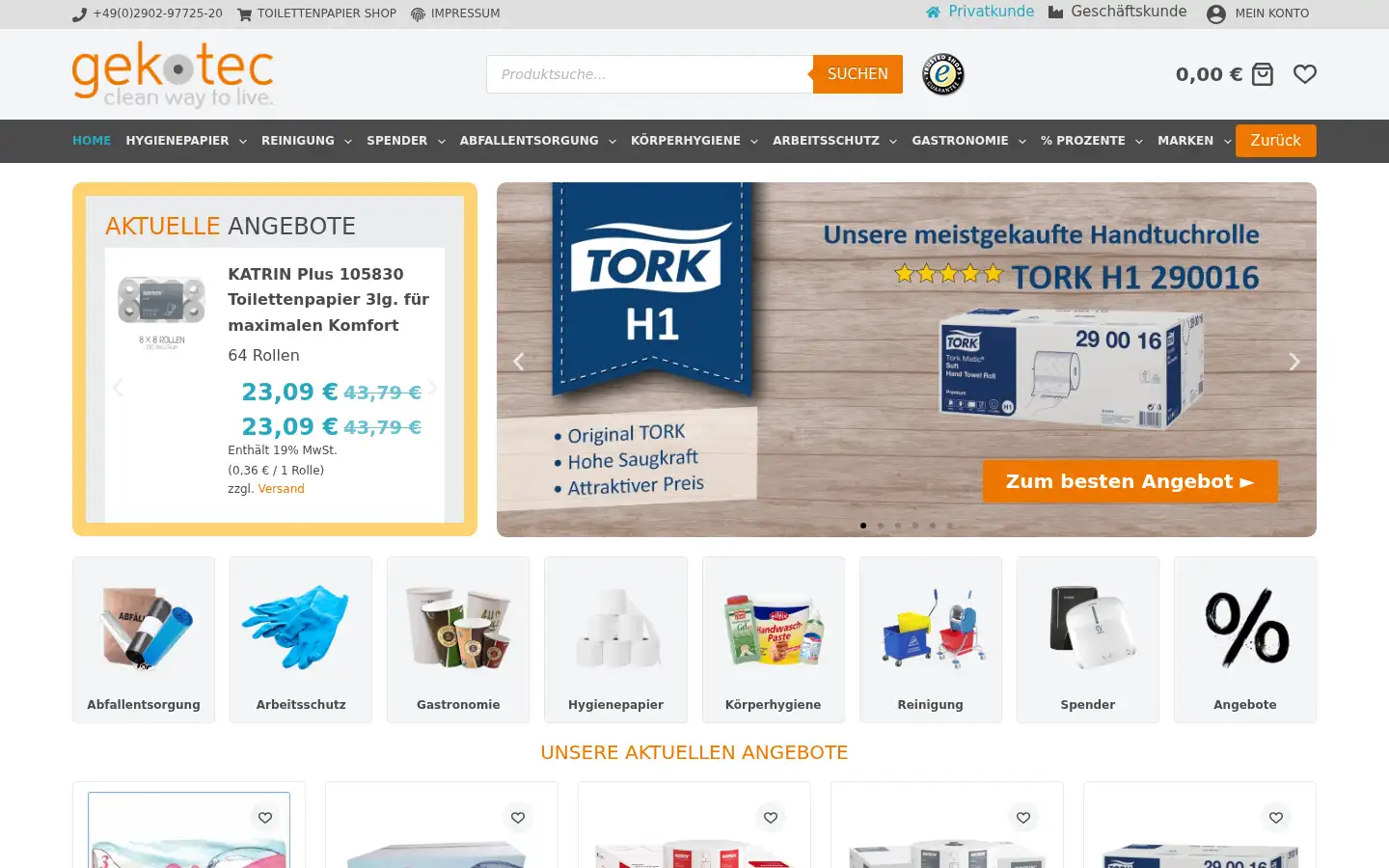This screenshot has height=868, width=1389.
Task: Click the gekotec logo
Action: tap(173, 74)
